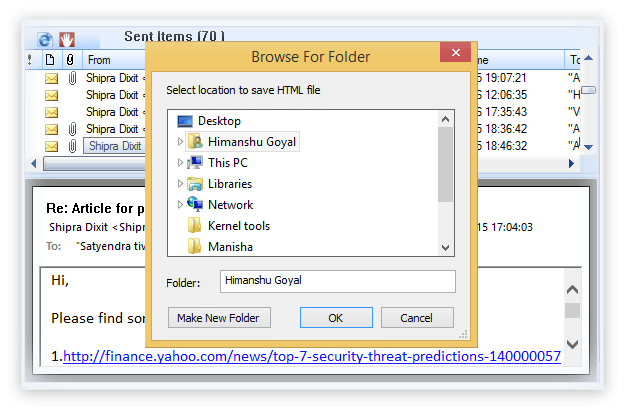The width and height of the screenshot is (624, 409).
Task: Pick the Kernel tools folder
Action: [x=229, y=226]
